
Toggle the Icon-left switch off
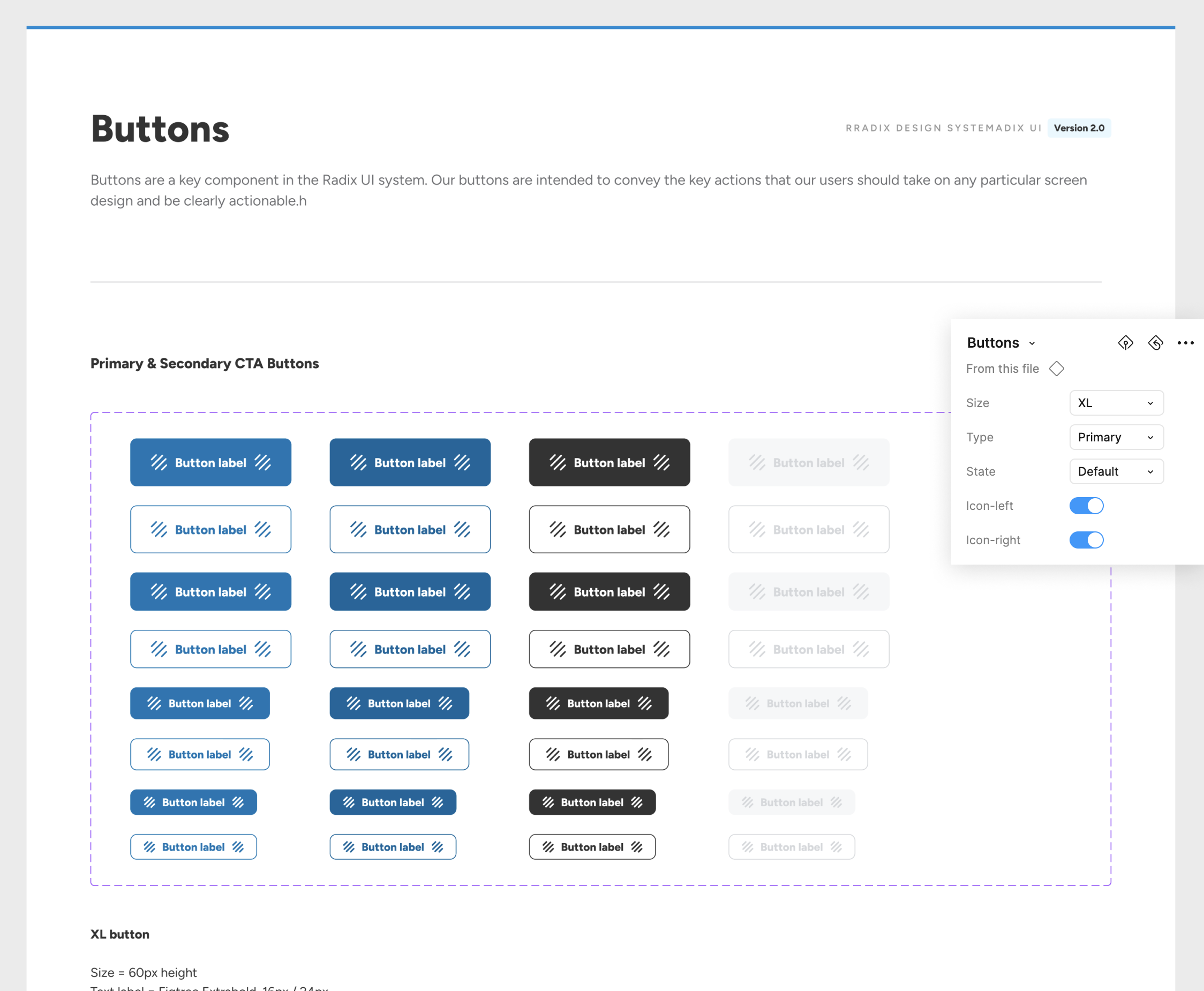(x=1086, y=506)
